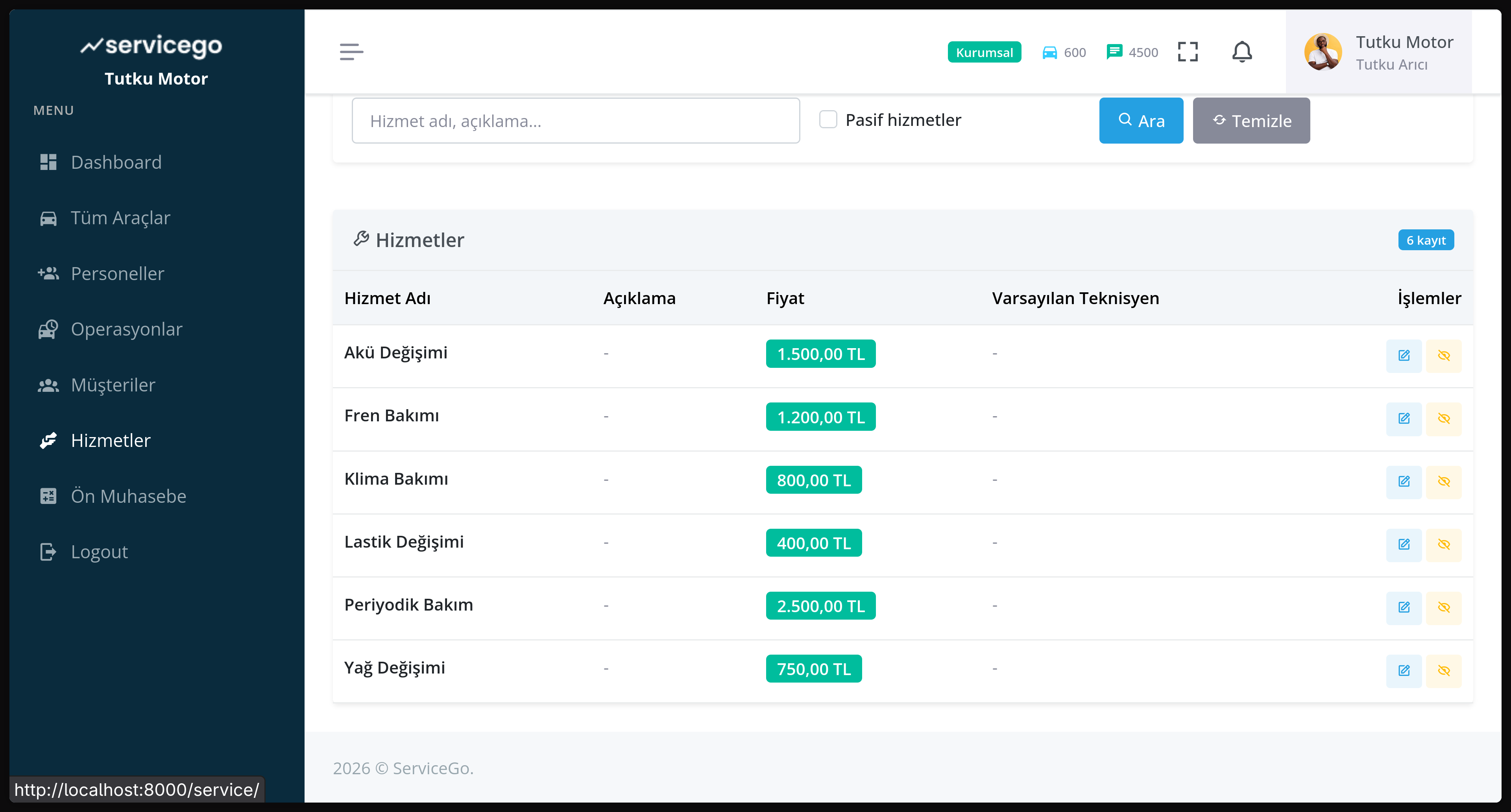1511x812 pixels.
Task: Open notifications with the bell icon
Action: pyautogui.click(x=1242, y=52)
